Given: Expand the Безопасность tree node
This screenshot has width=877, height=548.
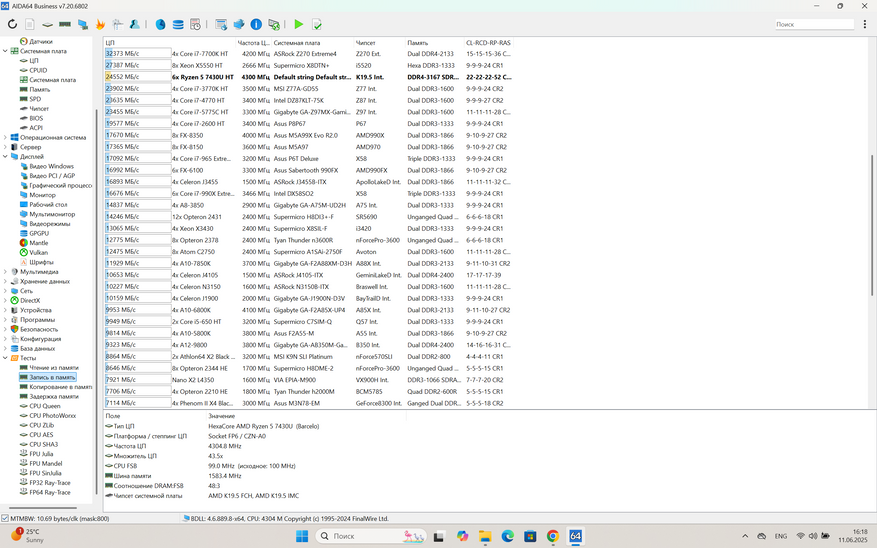Looking at the screenshot, I should (6, 329).
